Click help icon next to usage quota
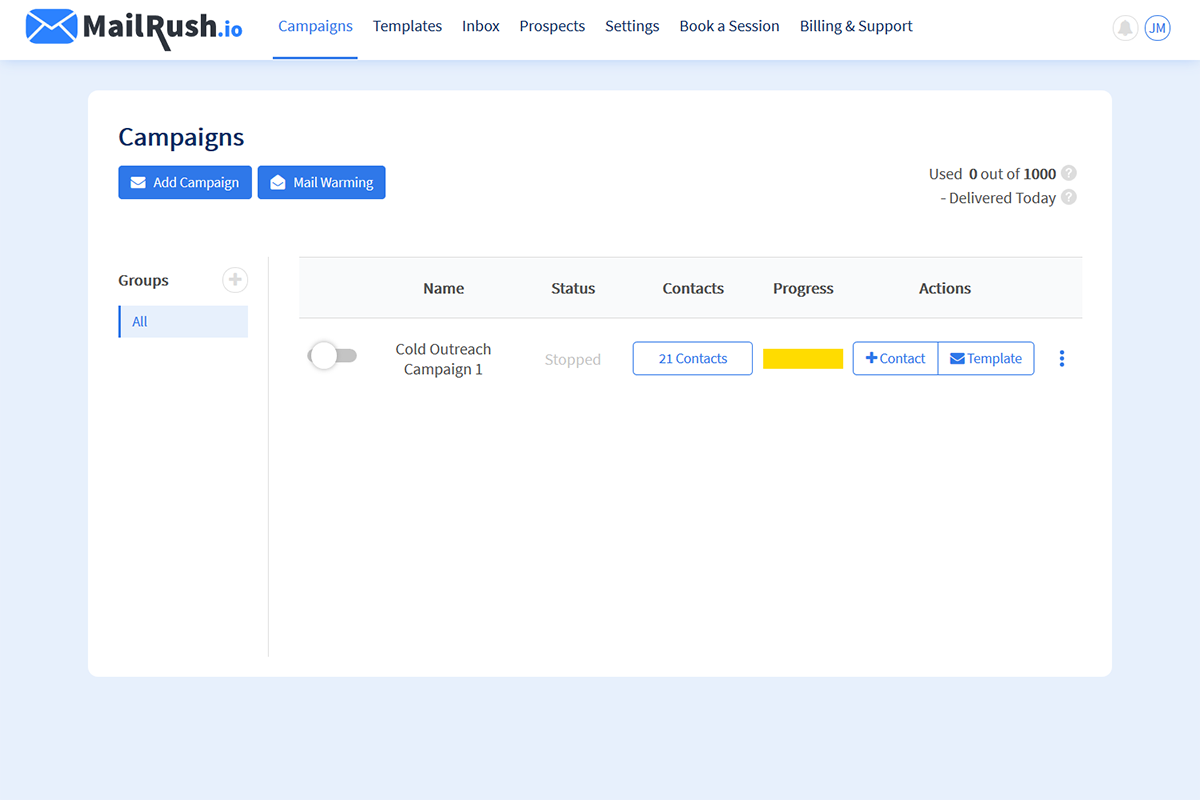Viewport: 1200px width, 800px height. [1069, 173]
